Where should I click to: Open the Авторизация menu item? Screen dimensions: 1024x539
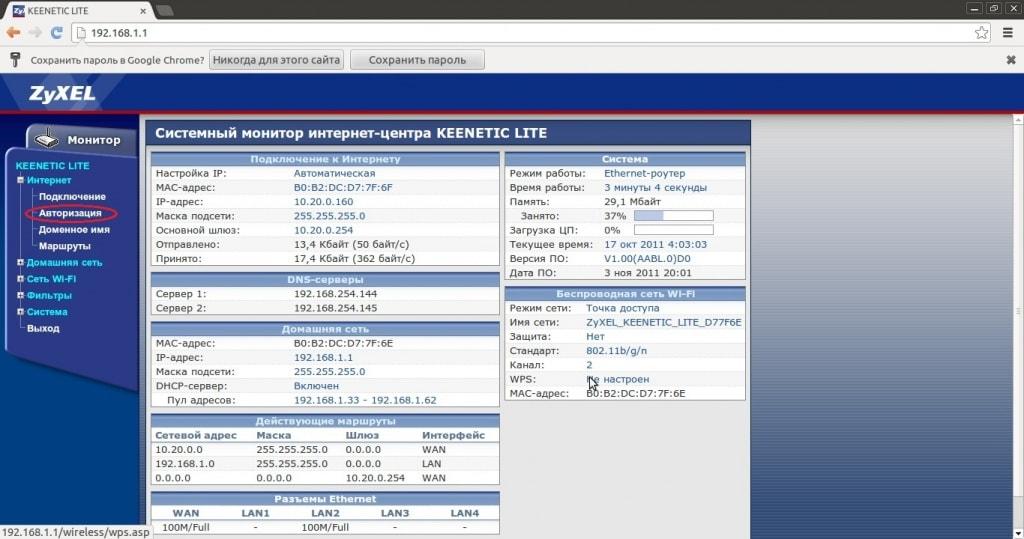(70, 213)
